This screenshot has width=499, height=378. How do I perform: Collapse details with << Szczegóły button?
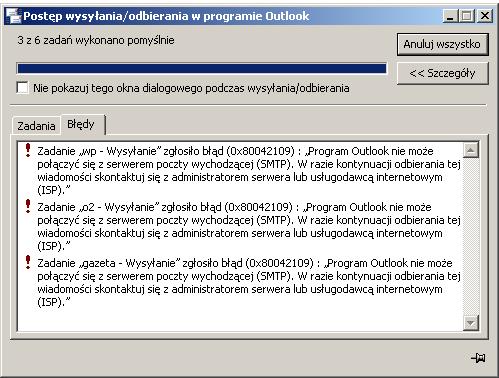(442, 73)
